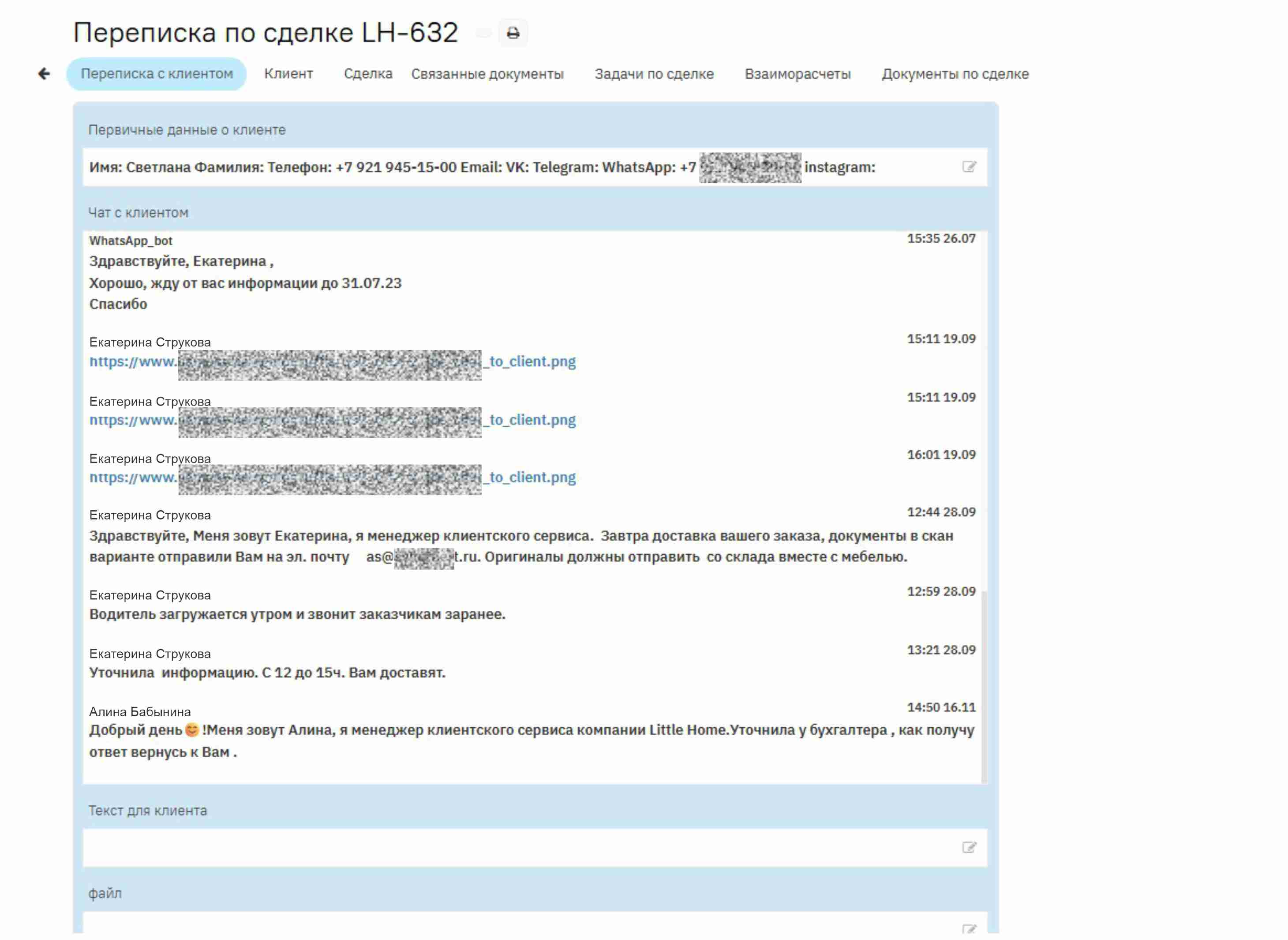Click the Текст для клиента label
Viewport: 1288px width, 940px height.
coord(148,811)
